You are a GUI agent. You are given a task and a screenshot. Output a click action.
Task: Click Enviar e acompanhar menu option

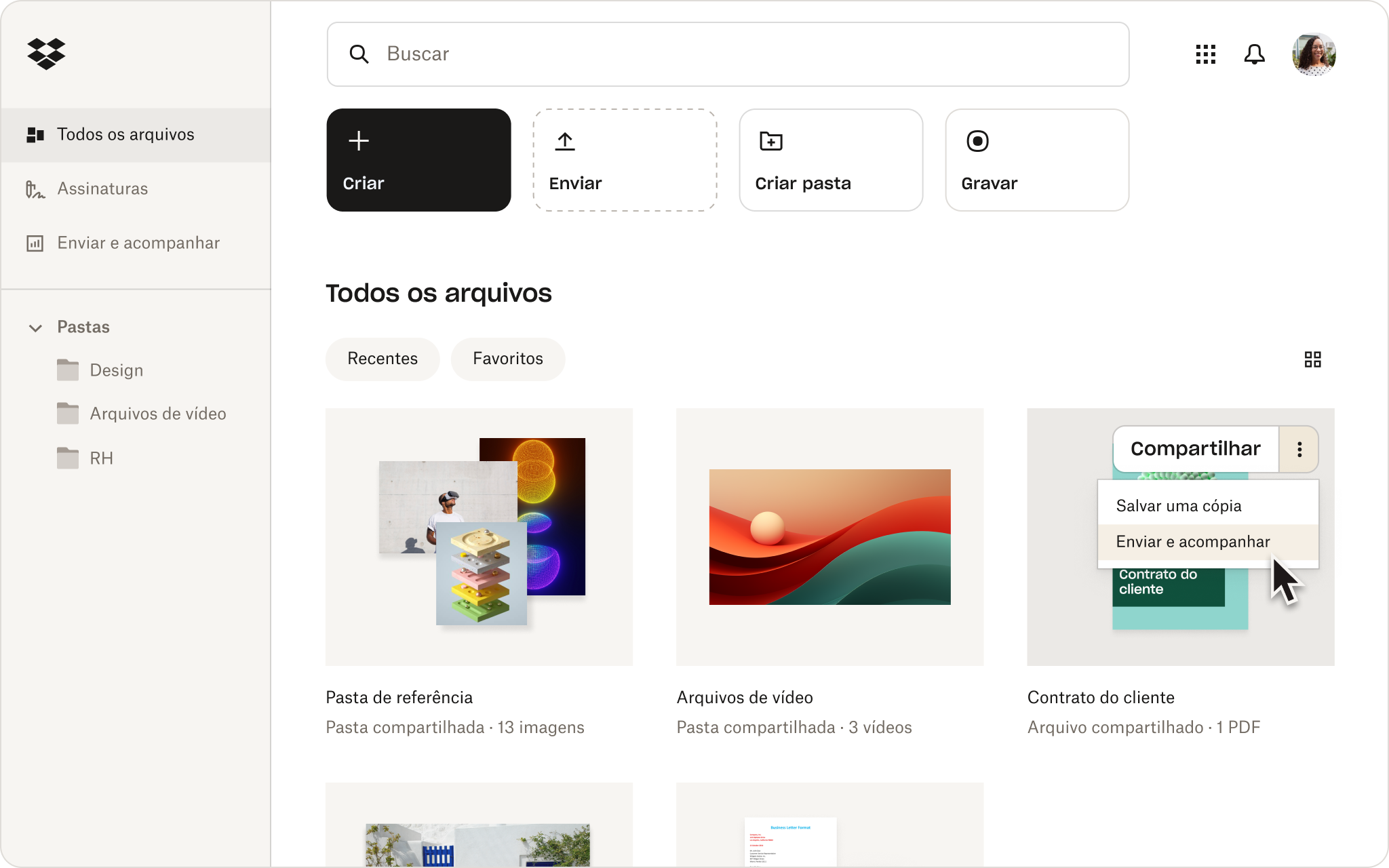pos(1193,541)
